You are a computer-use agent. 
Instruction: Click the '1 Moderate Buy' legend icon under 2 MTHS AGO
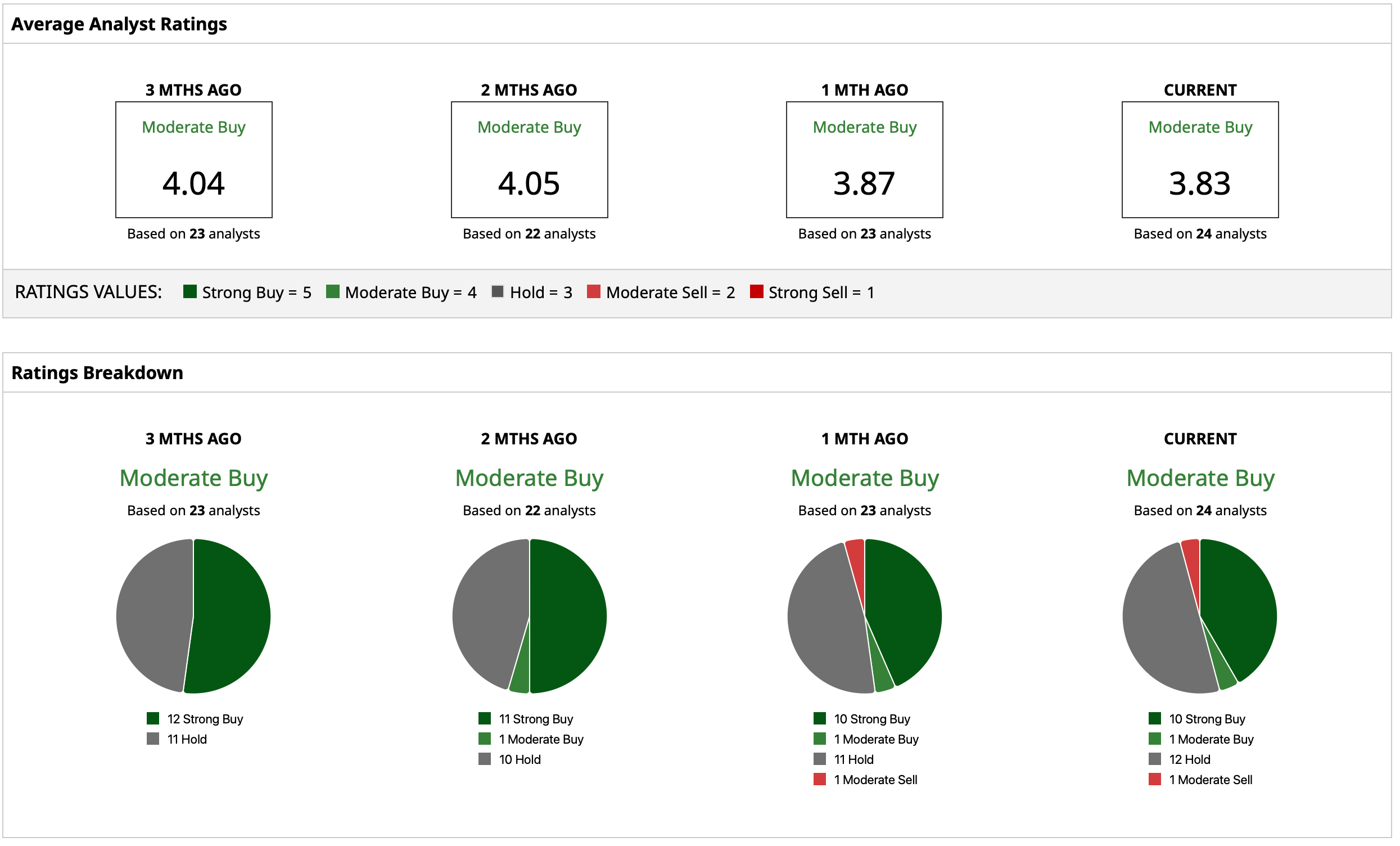485,739
